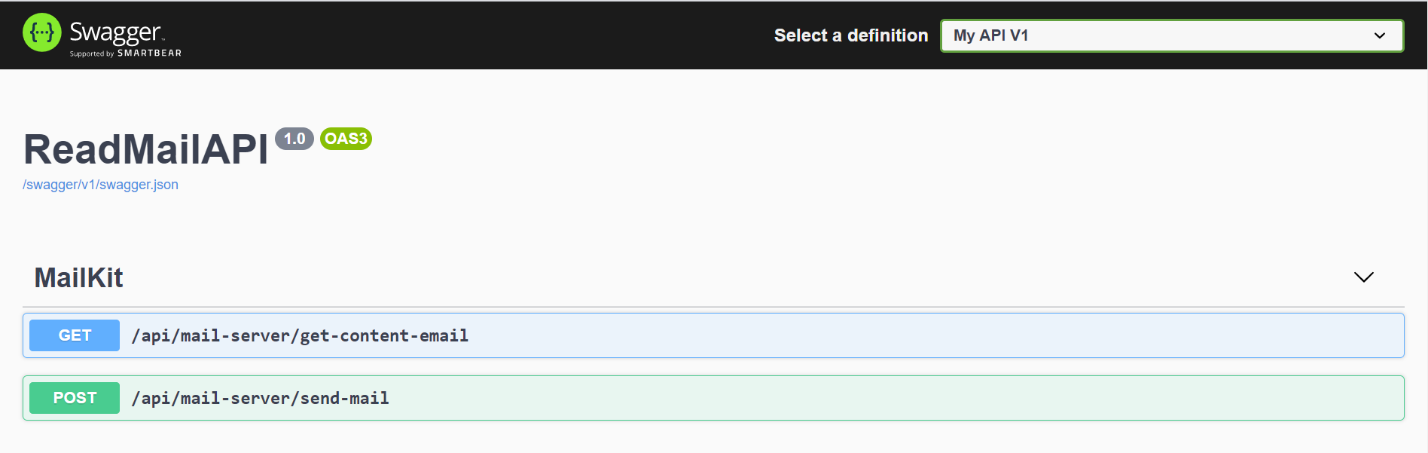Click the green POST method badge
Viewport: 1428px width, 453px height.
(75, 398)
